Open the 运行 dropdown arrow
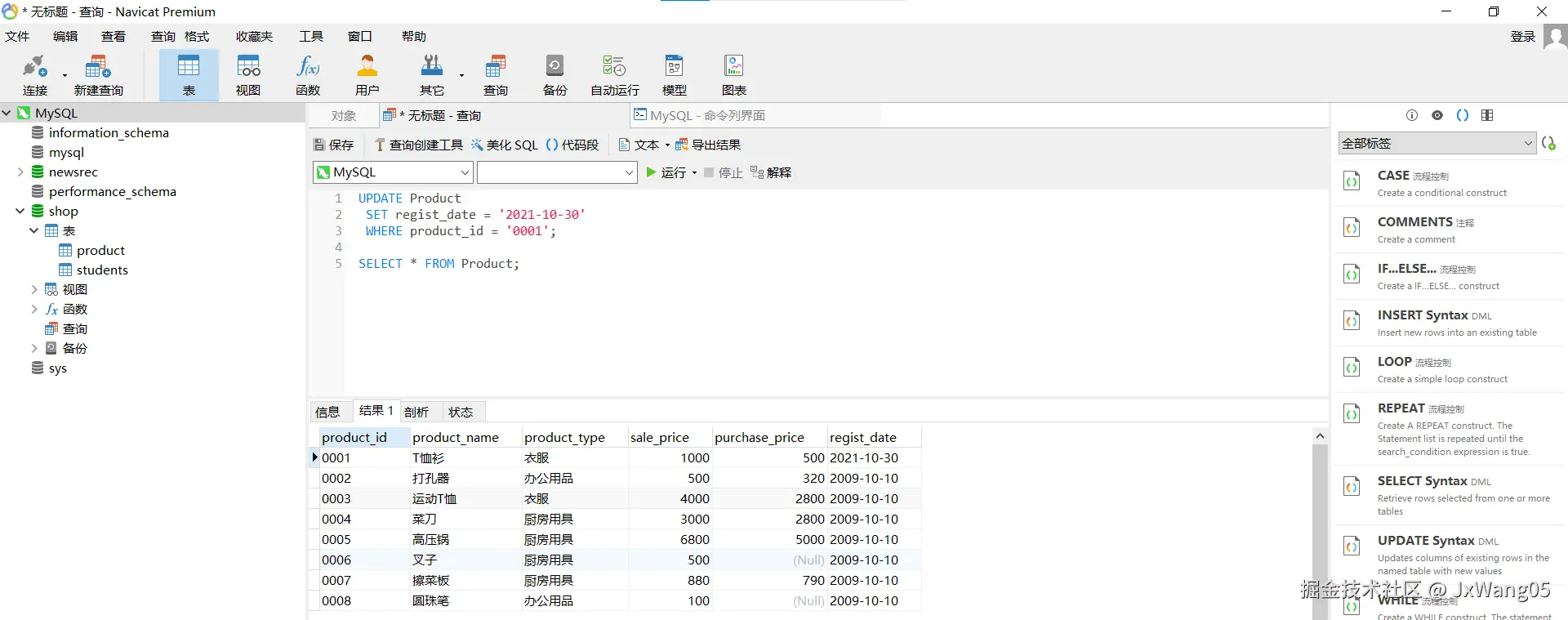The image size is (1568, 620). coord(694,172)
